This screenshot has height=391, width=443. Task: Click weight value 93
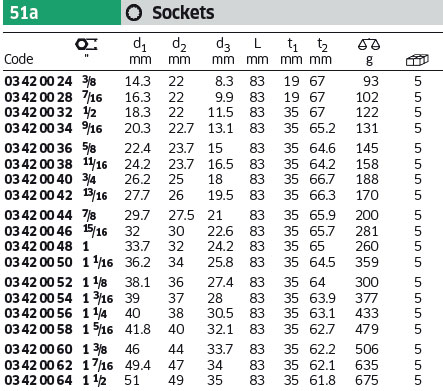click(x=371, y=81)
